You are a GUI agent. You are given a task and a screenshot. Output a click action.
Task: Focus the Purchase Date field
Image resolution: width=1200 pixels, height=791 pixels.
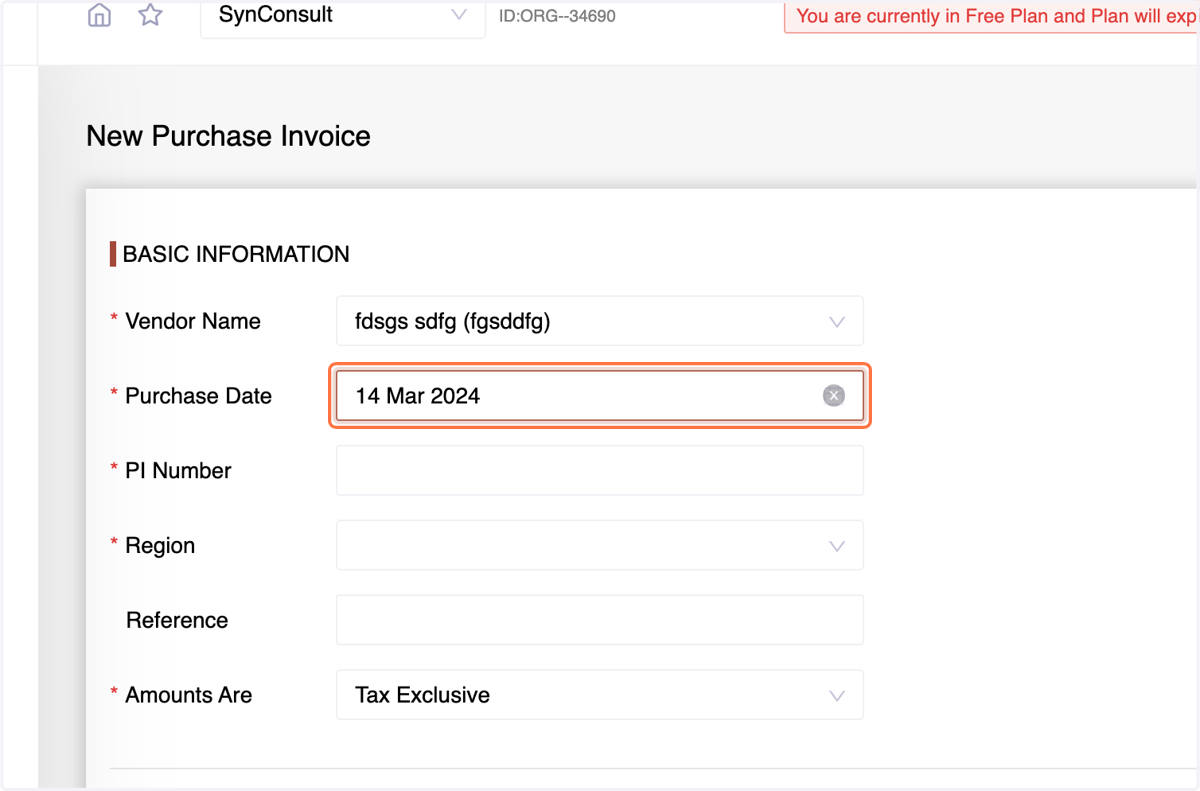600,396
